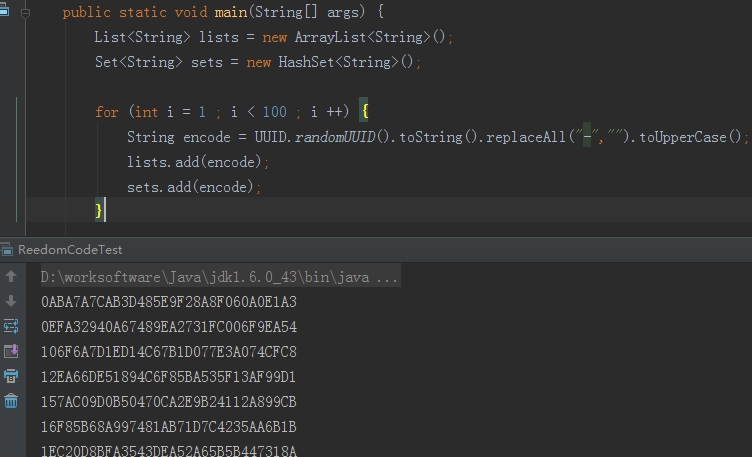The height and width of the screenshot is (457, 752).
Task: Click the java command line in console
Action: point(220,277)
